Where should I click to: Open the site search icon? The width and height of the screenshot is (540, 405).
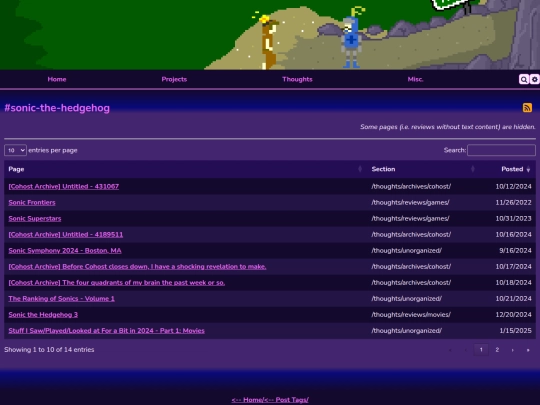[x=523, y=79]
